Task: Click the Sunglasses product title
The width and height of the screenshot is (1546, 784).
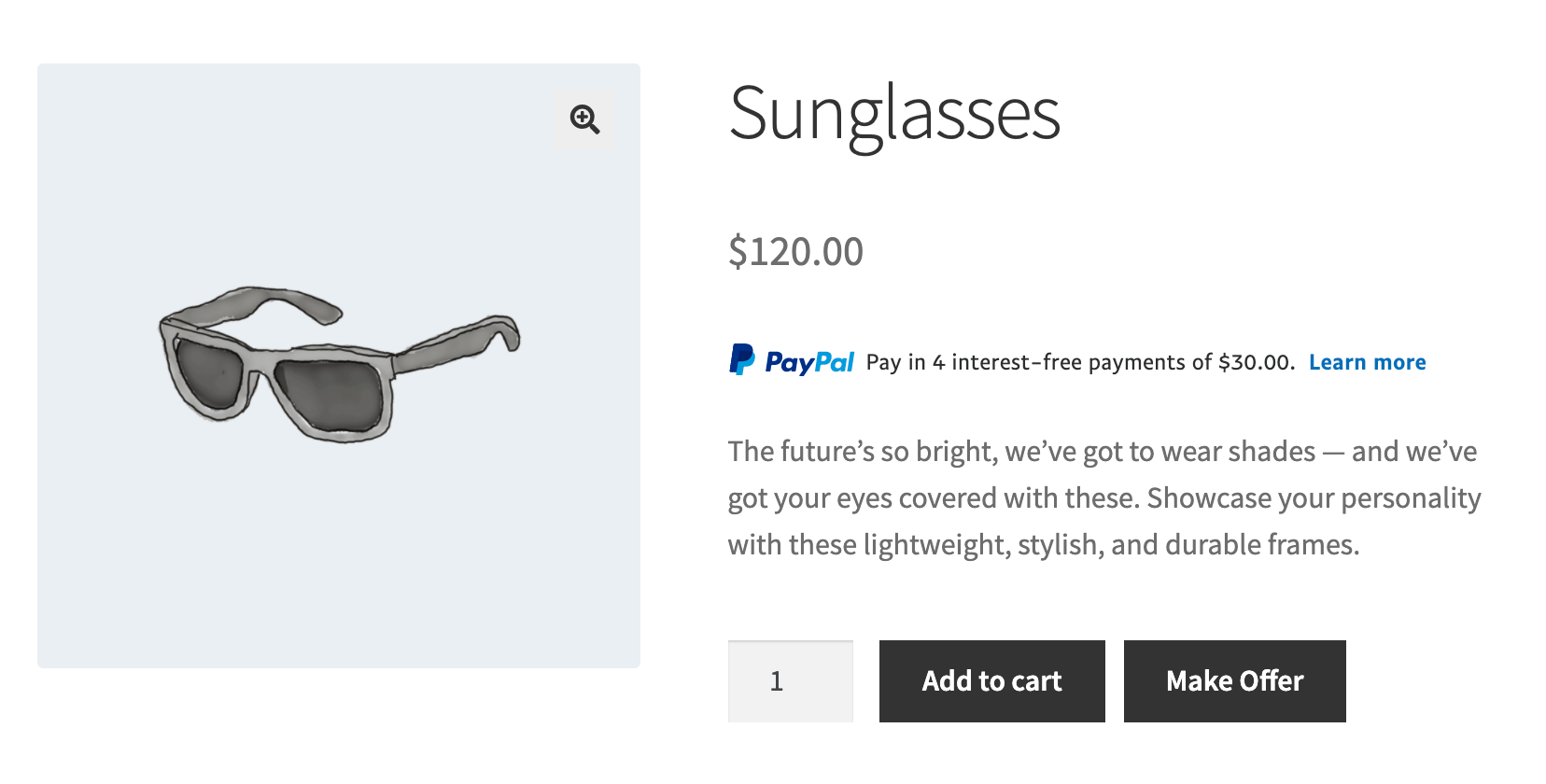Action: tap(893, 114)
